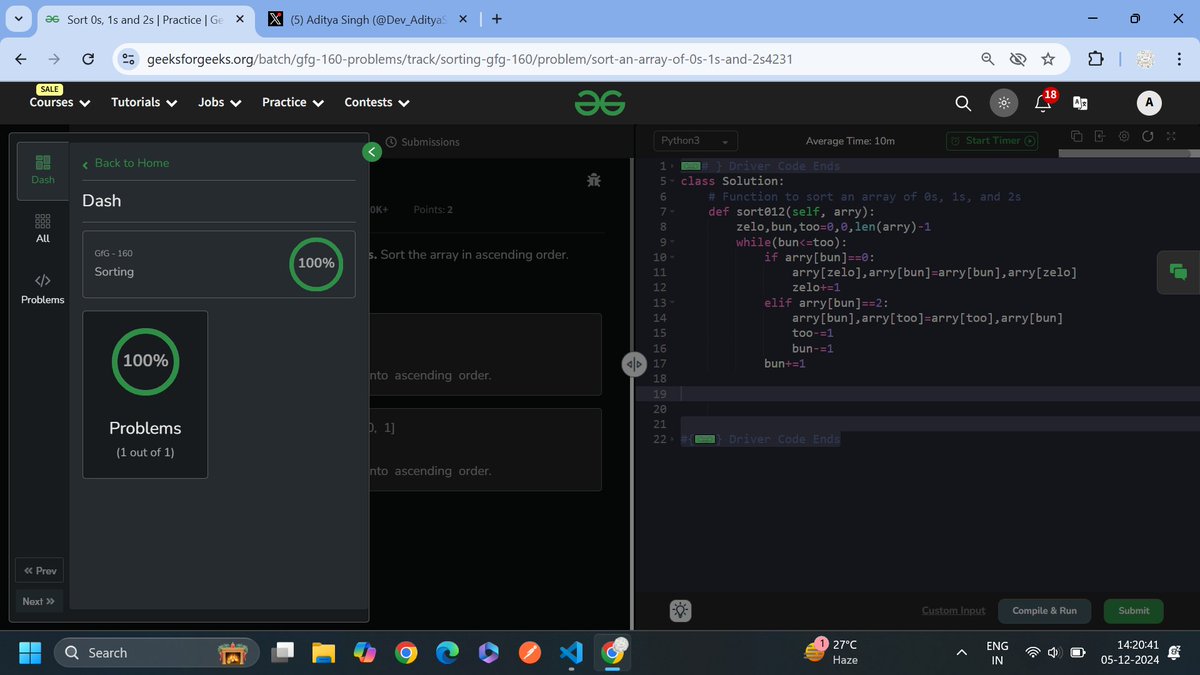Expand the Contests menu
The width and height of the screenshot is (1200, 675).
pyautogui.click(x=377, y=102)
